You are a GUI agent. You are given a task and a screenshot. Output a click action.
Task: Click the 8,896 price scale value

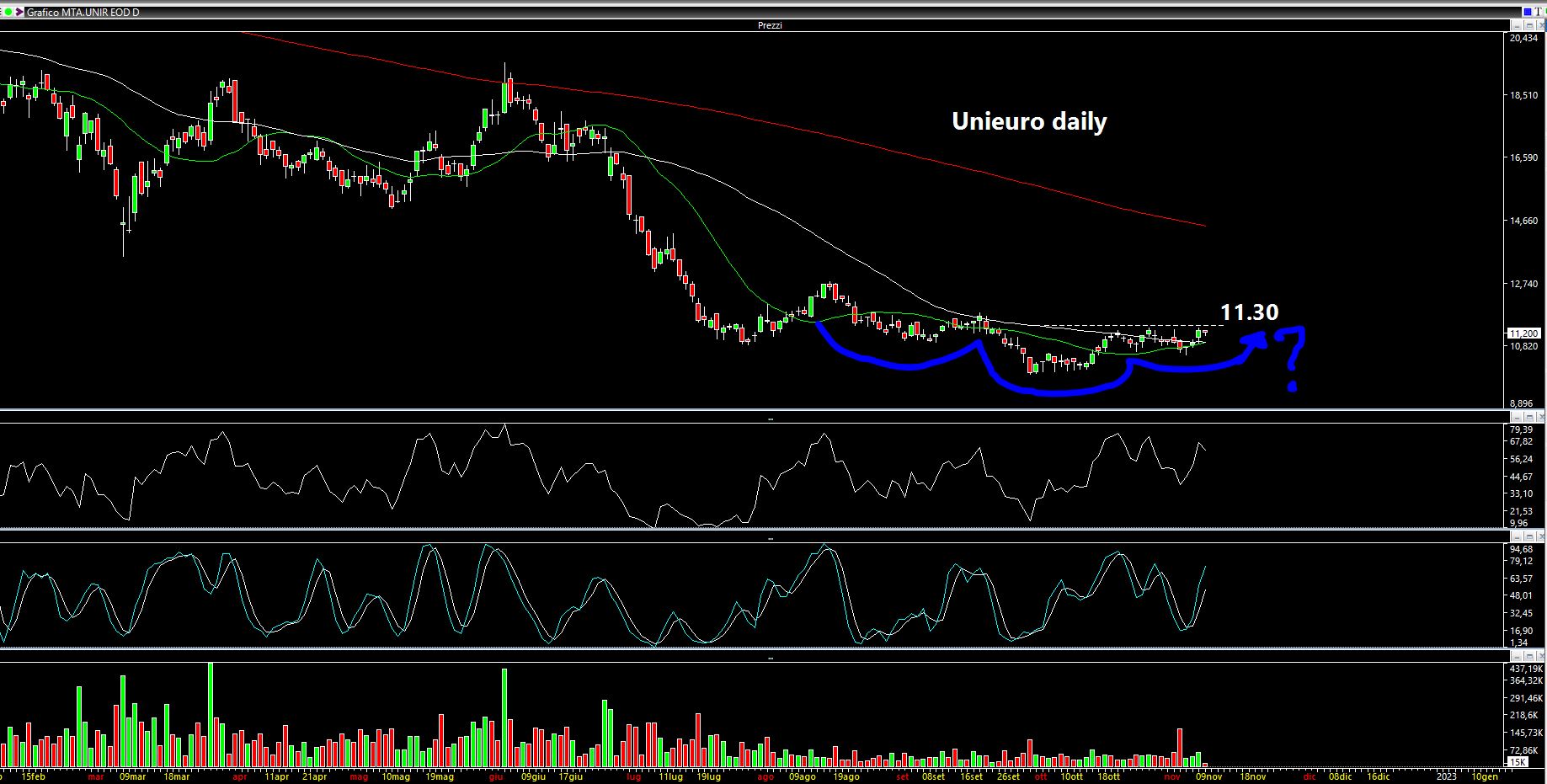pyautogui.click(x=1521, y=403)
